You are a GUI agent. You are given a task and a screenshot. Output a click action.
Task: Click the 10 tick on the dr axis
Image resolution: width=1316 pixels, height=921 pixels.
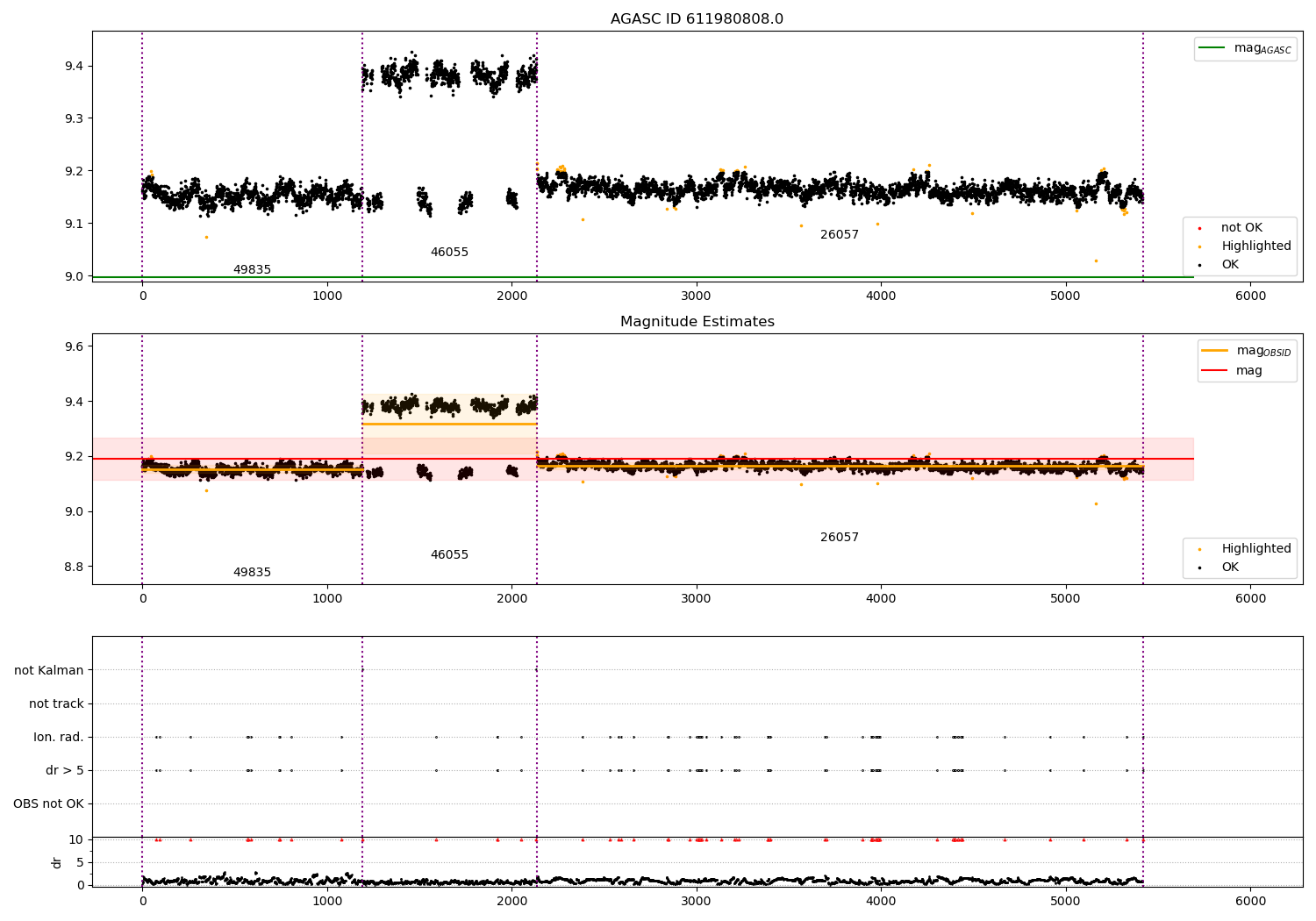[x=76, y=840]
